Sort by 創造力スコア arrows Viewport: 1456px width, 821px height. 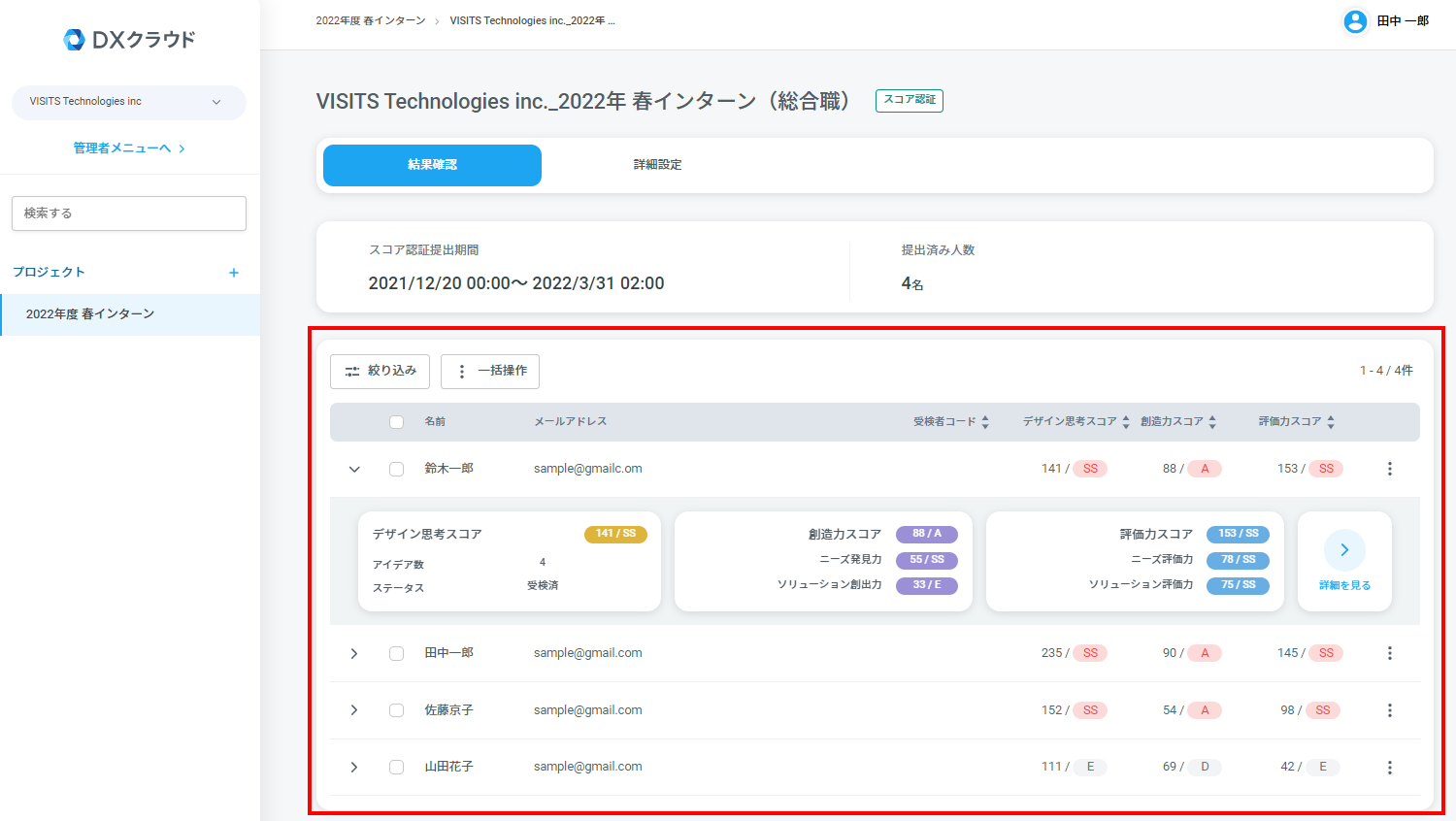1212,422
